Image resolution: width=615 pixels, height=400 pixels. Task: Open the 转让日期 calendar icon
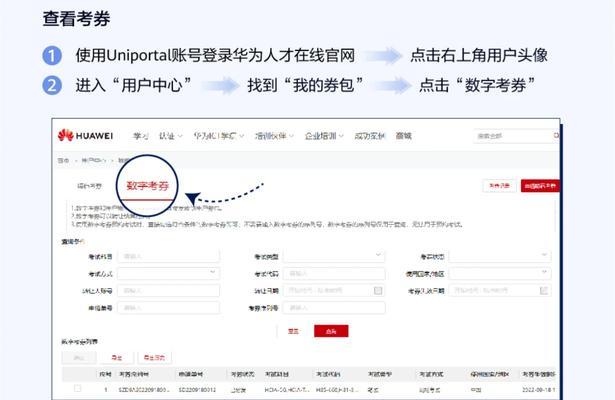[378, 291]
